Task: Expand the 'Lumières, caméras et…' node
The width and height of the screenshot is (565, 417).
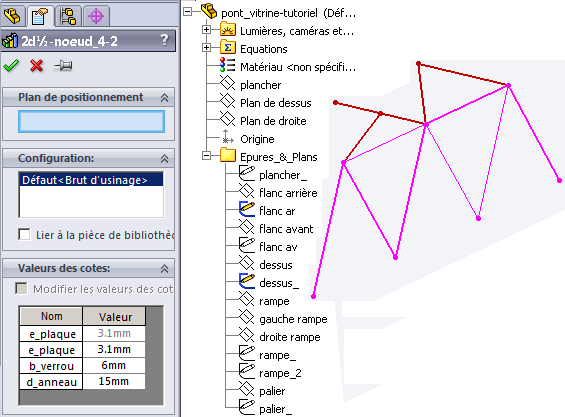Action: pos(206,30)
